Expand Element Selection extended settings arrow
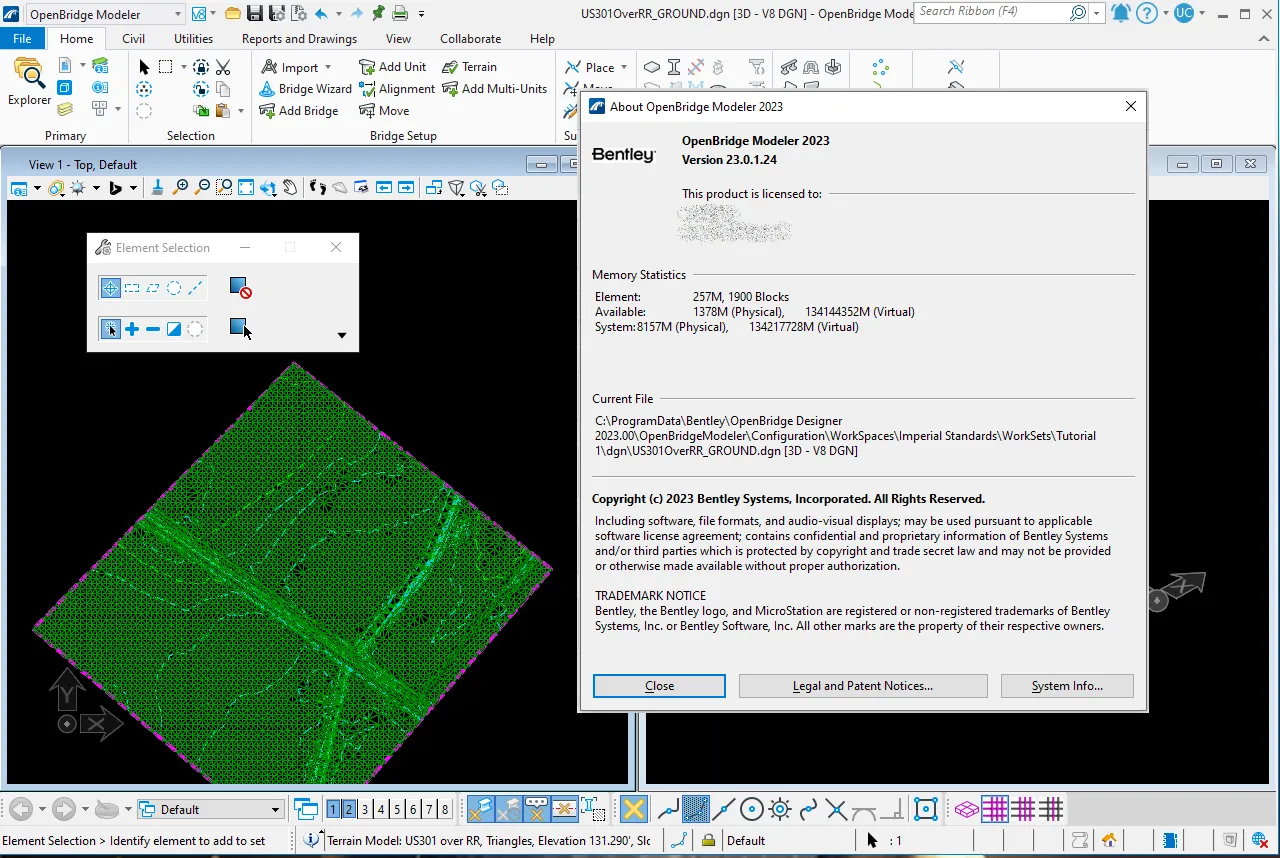 tap(342, 336)
